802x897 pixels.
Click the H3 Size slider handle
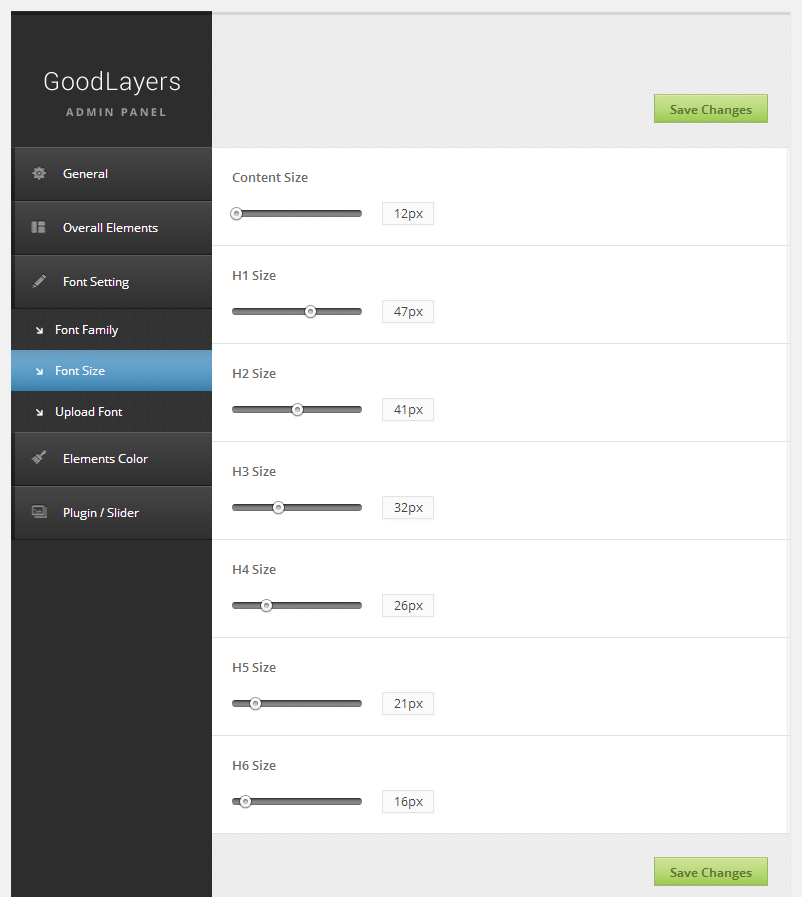pyautogui.click(x=278, y=507)
